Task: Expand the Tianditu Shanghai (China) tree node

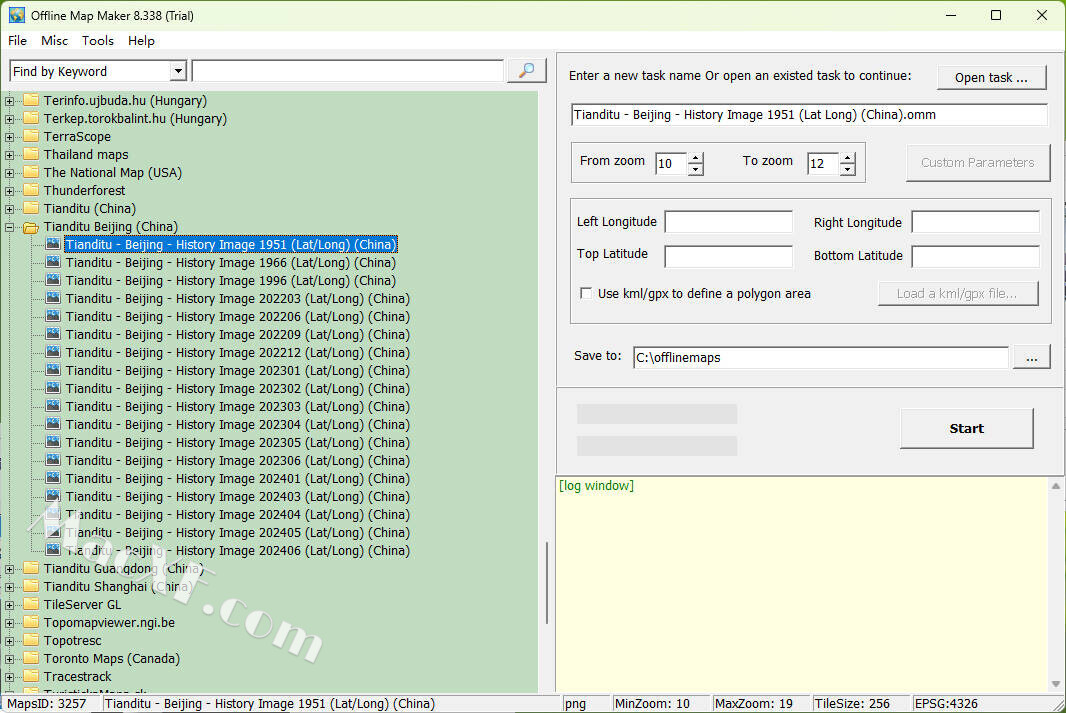Action: click(x=10, y=587)
